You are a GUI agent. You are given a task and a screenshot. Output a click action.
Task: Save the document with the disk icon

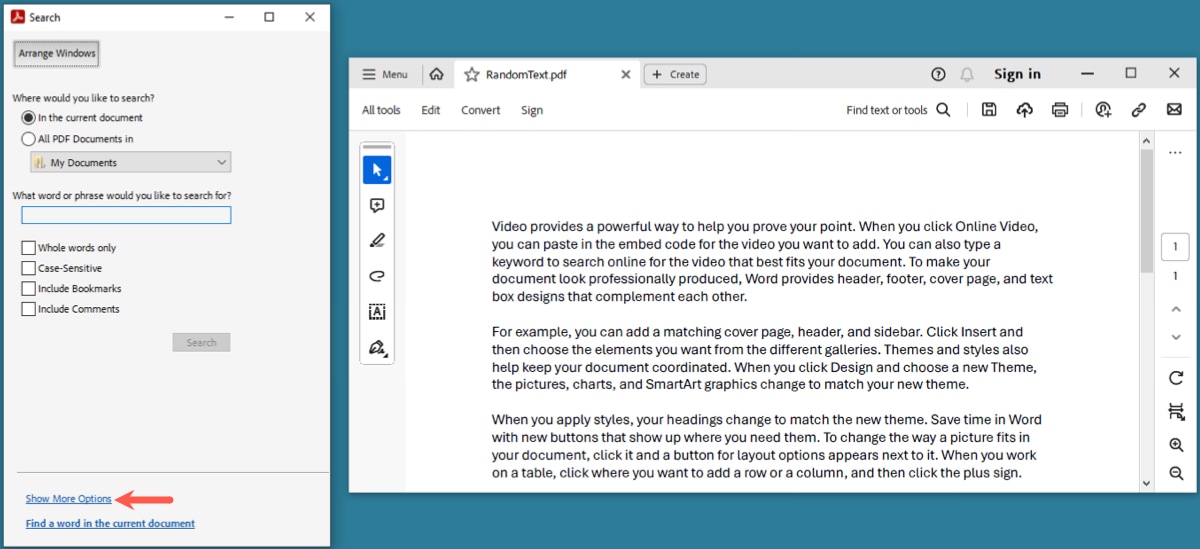click(989, 110)
